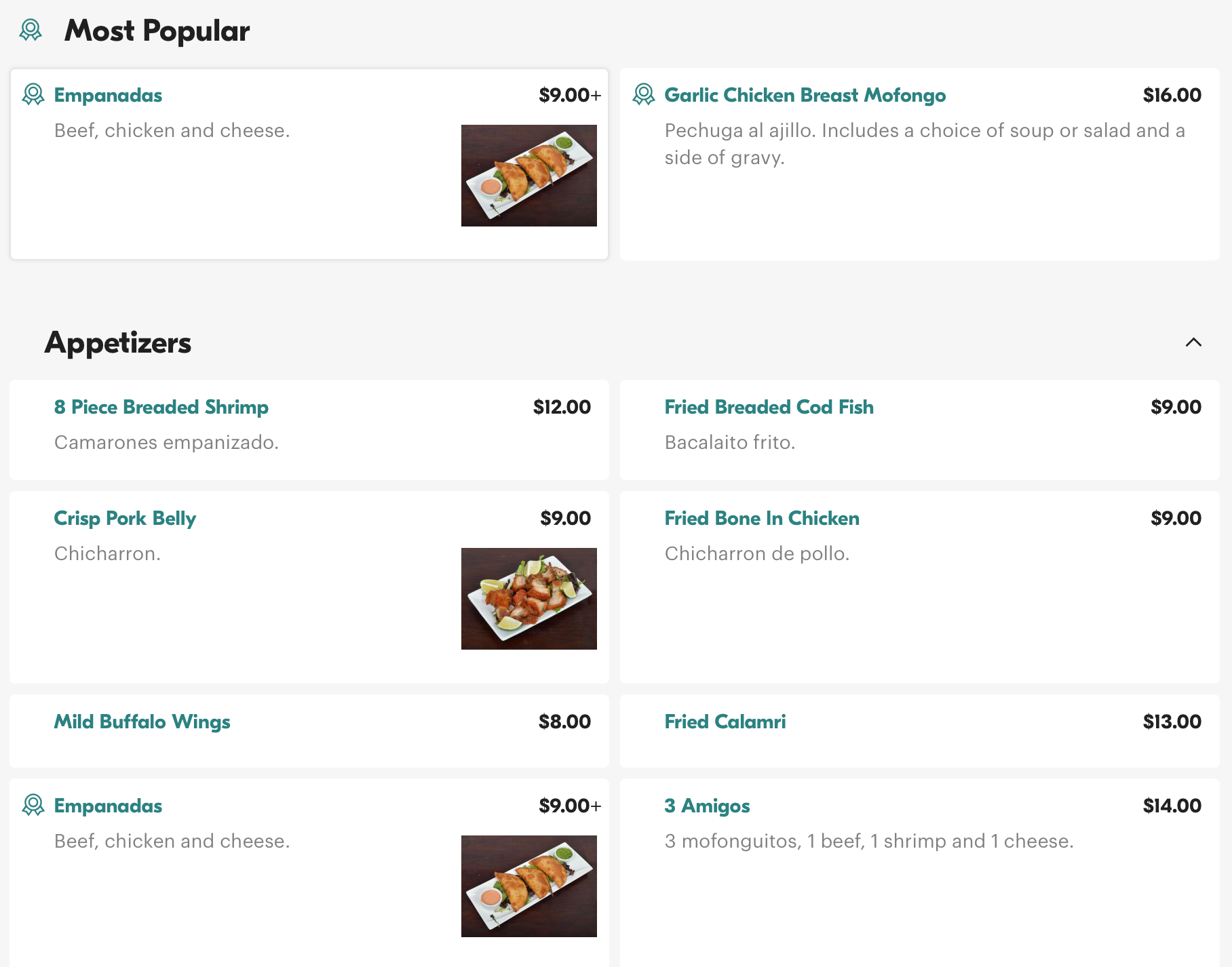The image size is (1232, 967).
Task: Click the Appetizers section heading
Action: click(x=118, y=342)
